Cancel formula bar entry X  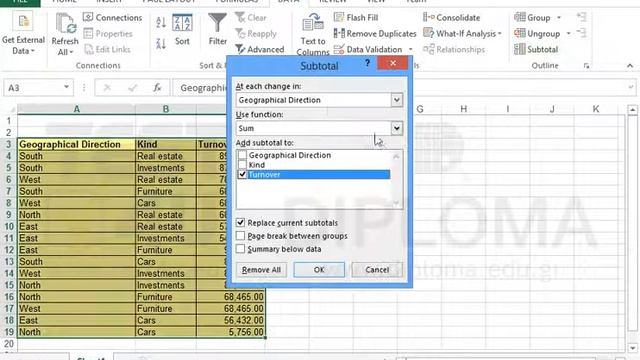click(x=107, y=88)
